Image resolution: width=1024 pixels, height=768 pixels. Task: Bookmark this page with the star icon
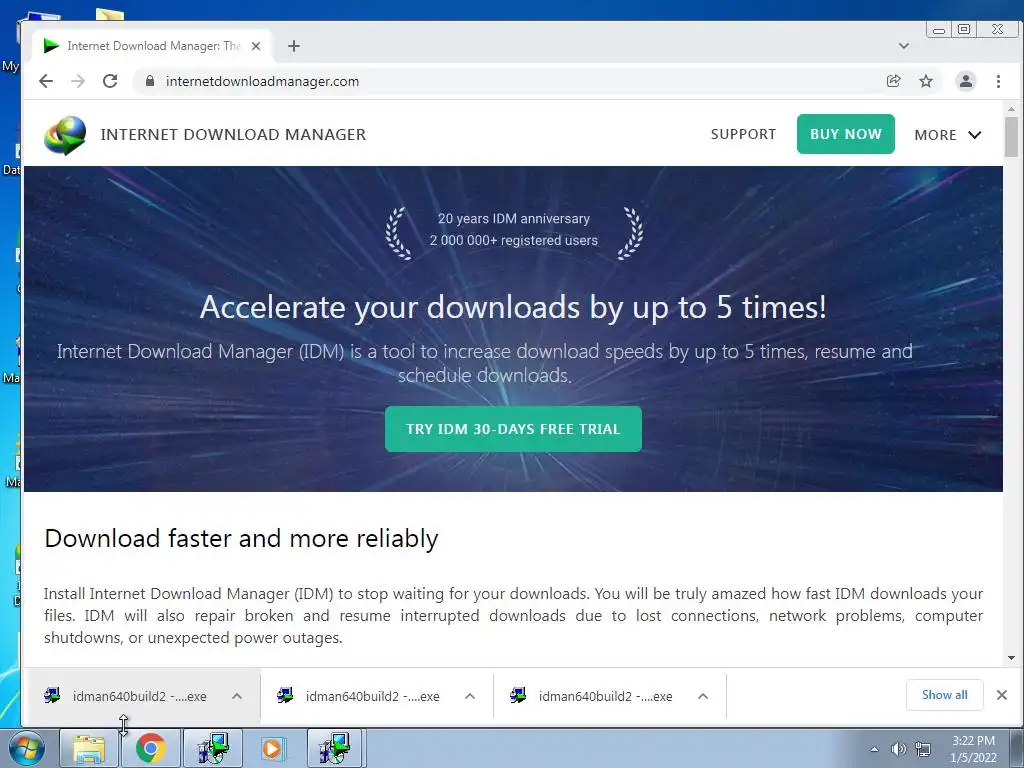point(925,81)
